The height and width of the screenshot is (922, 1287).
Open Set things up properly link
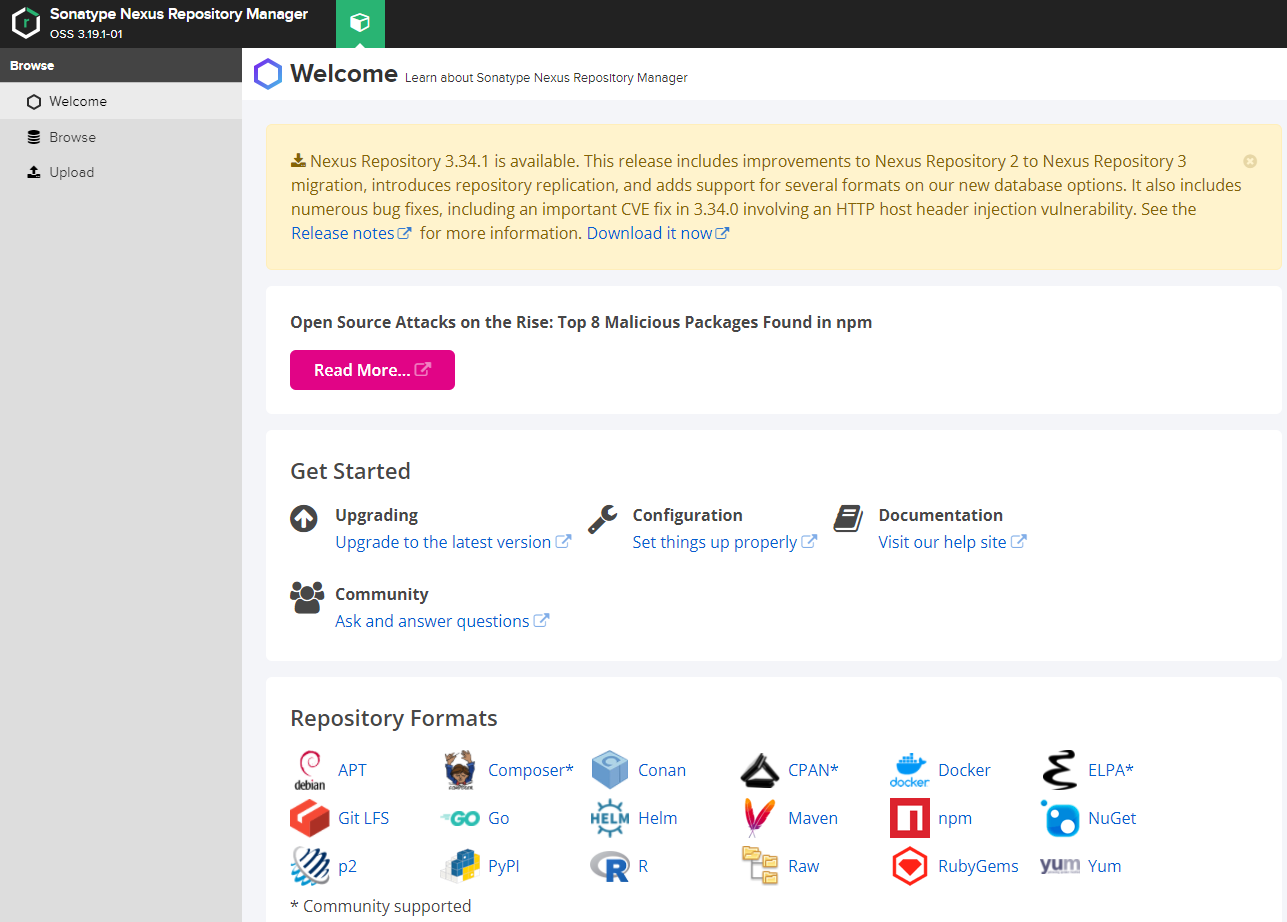click(725, 542)
